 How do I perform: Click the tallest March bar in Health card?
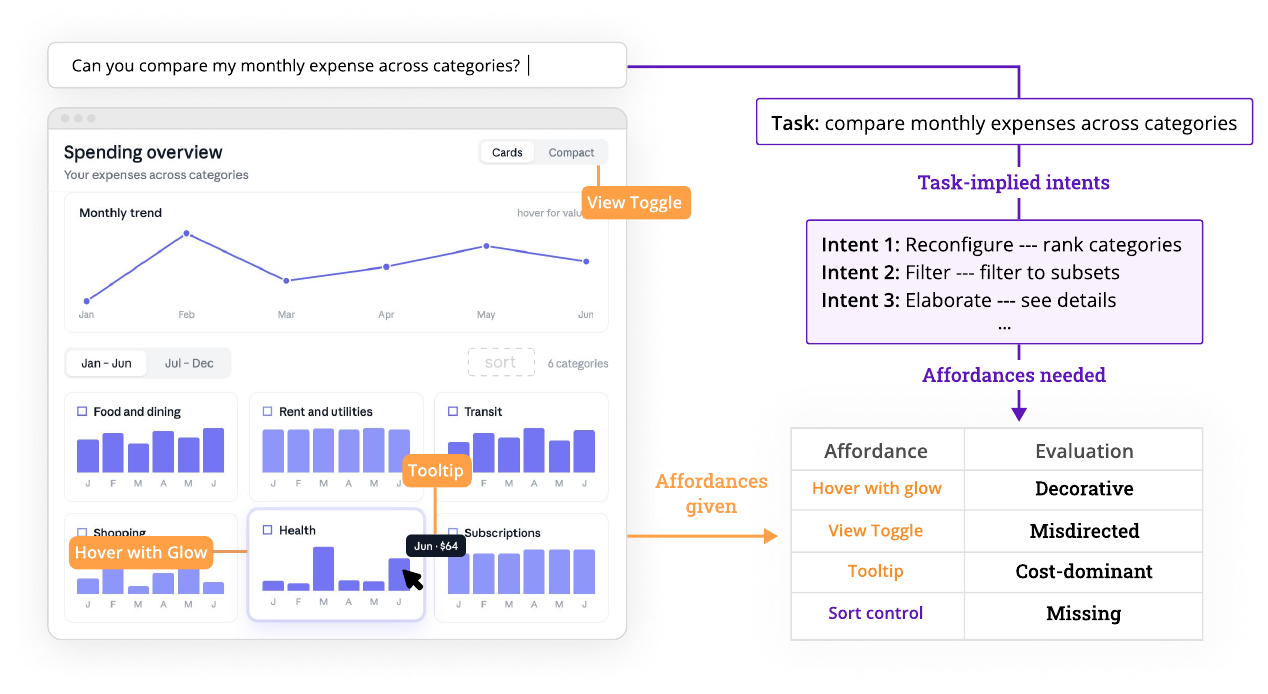pos(323,569)
